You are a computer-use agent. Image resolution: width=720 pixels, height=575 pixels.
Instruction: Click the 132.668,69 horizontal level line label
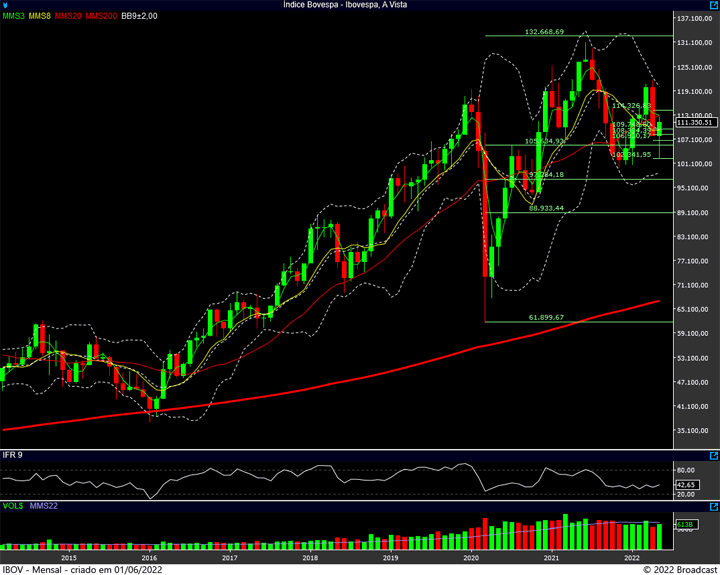544,32
